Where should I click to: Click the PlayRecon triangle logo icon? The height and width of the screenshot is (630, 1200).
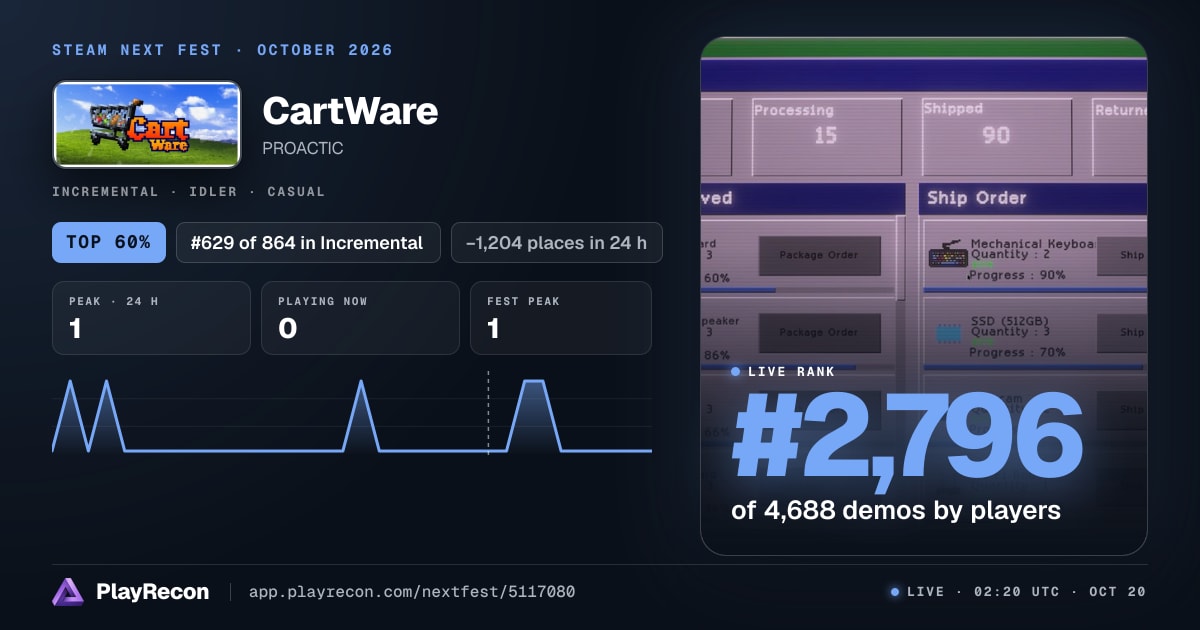68,592
